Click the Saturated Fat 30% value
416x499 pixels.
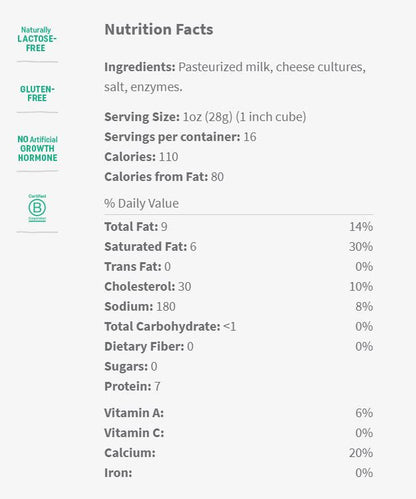pyautogui.click(x=361, y=247)
